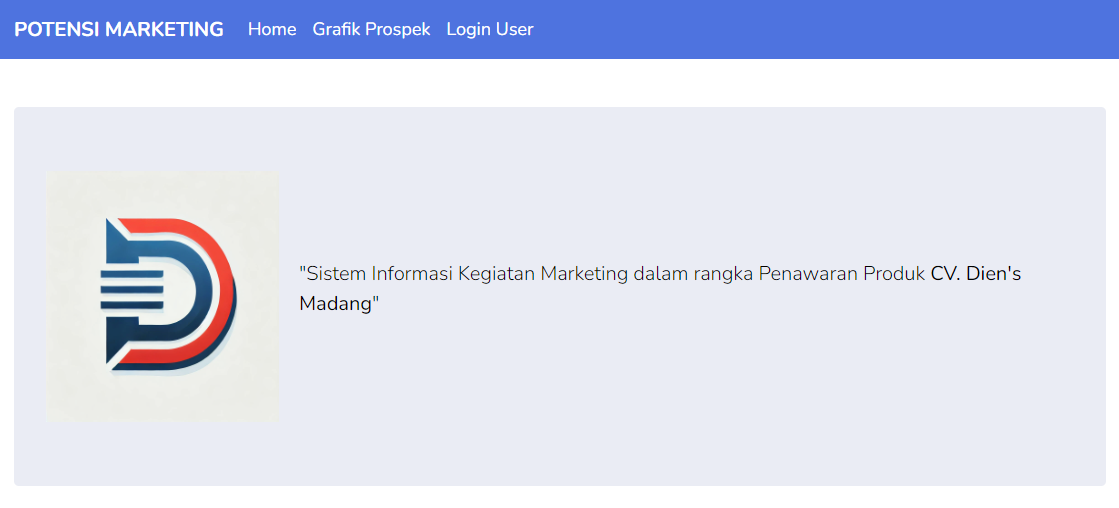Click the red and blue D logo image
This screenshot has width=1119, height=508.
point(163,296)
